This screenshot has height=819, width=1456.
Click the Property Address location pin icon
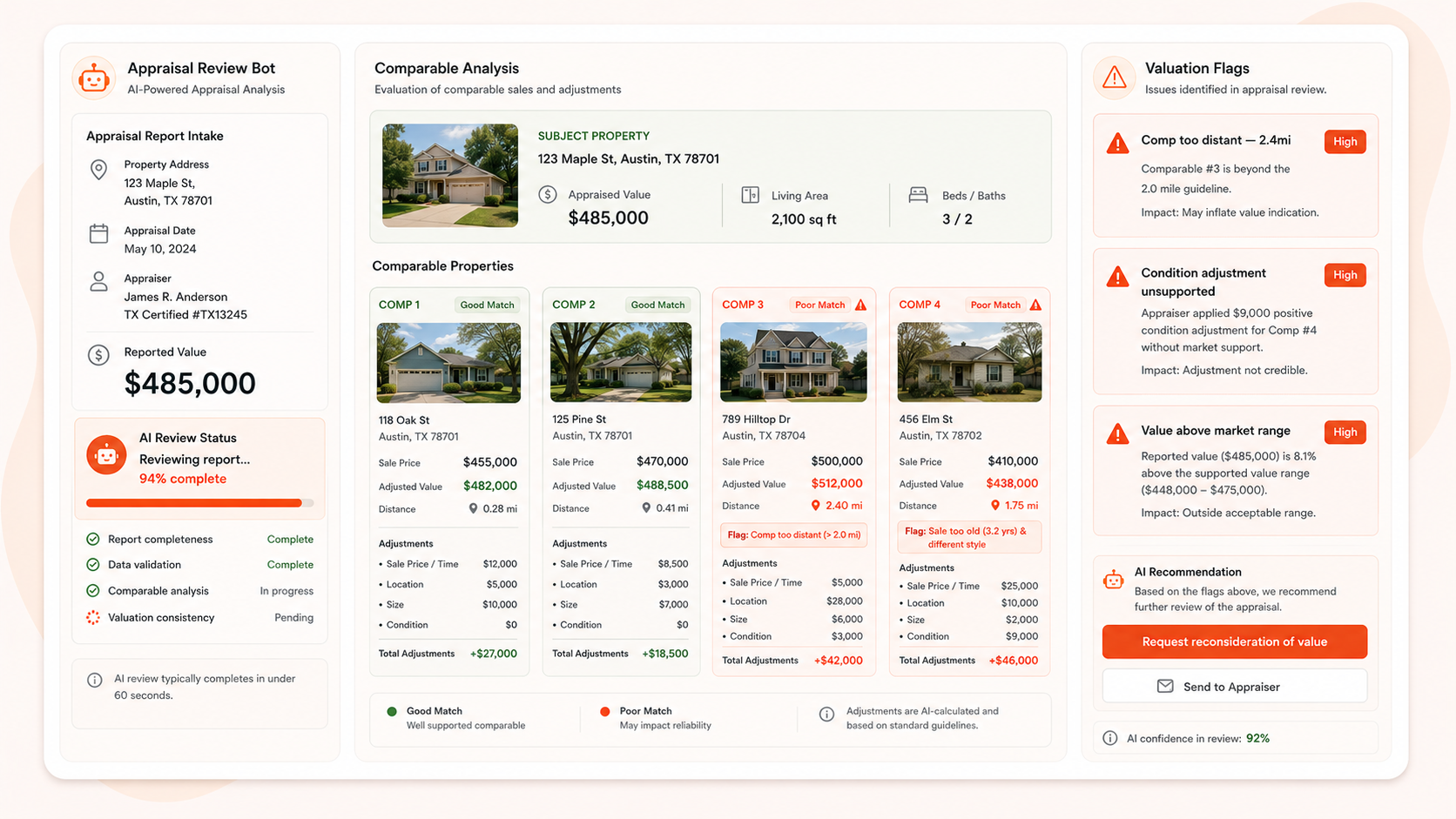pyautogui.click(x=98, y=170)
